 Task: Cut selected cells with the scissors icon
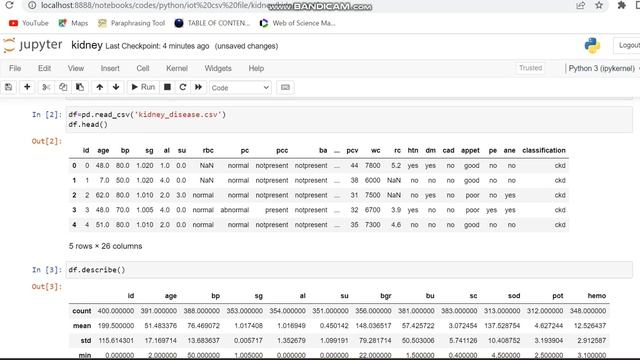(46, 87)
